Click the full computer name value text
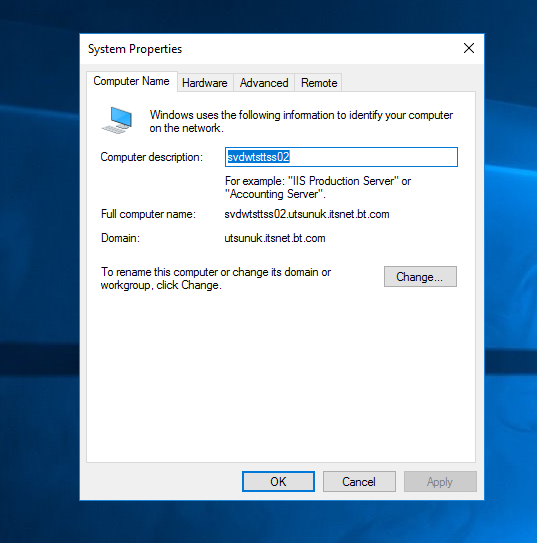This screenshot has height=543, width=537. point(307,214)
